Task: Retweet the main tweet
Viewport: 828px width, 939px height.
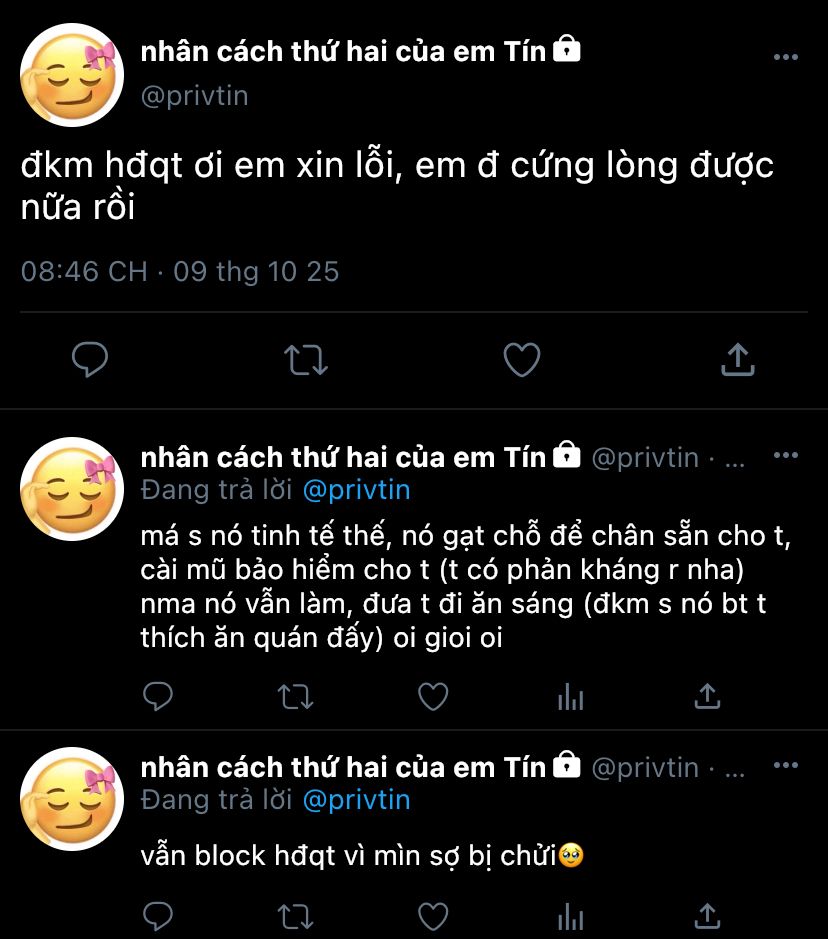Action: click(306, 360)
